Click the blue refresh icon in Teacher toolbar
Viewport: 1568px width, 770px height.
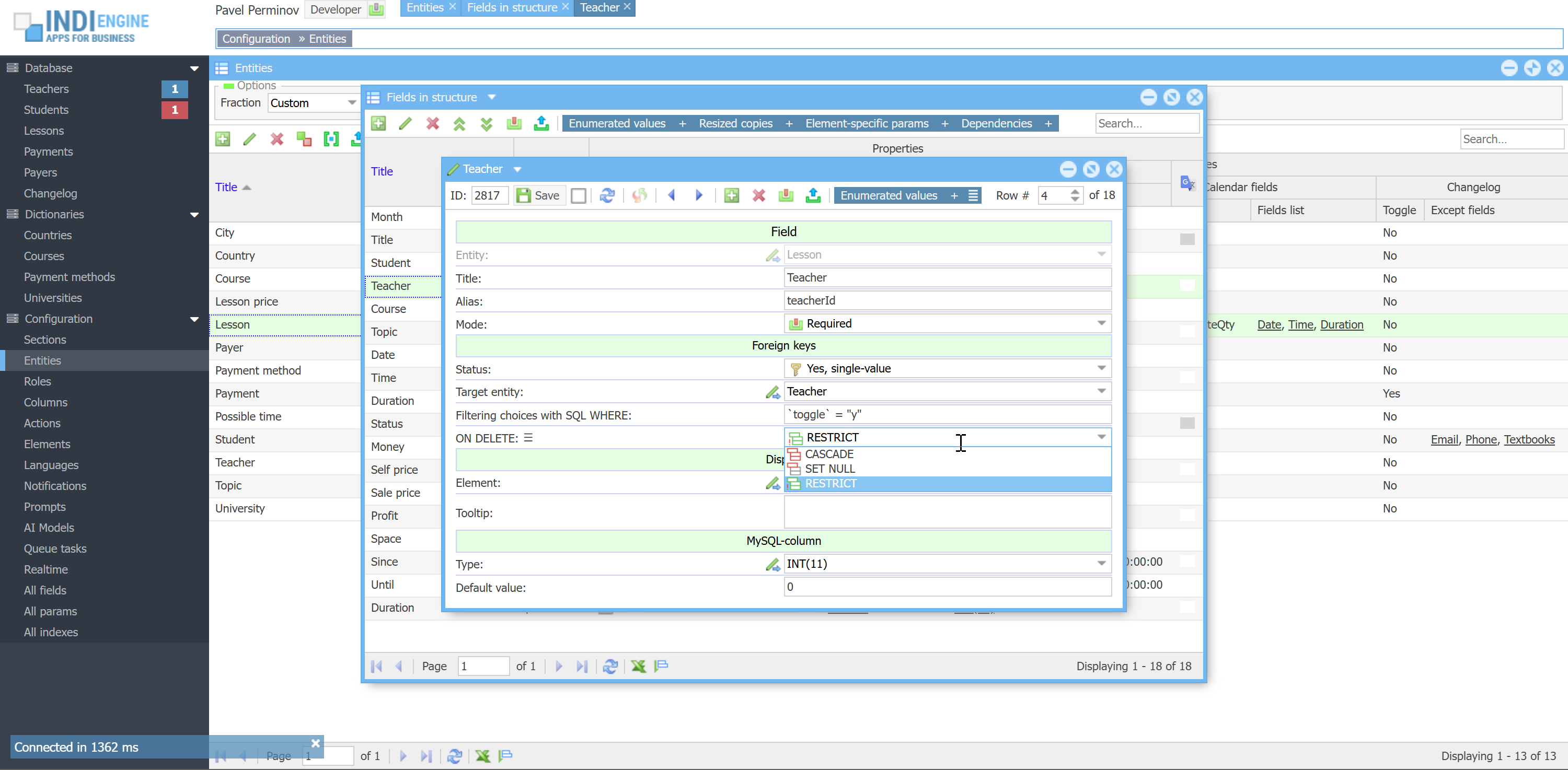coord(607,195)
